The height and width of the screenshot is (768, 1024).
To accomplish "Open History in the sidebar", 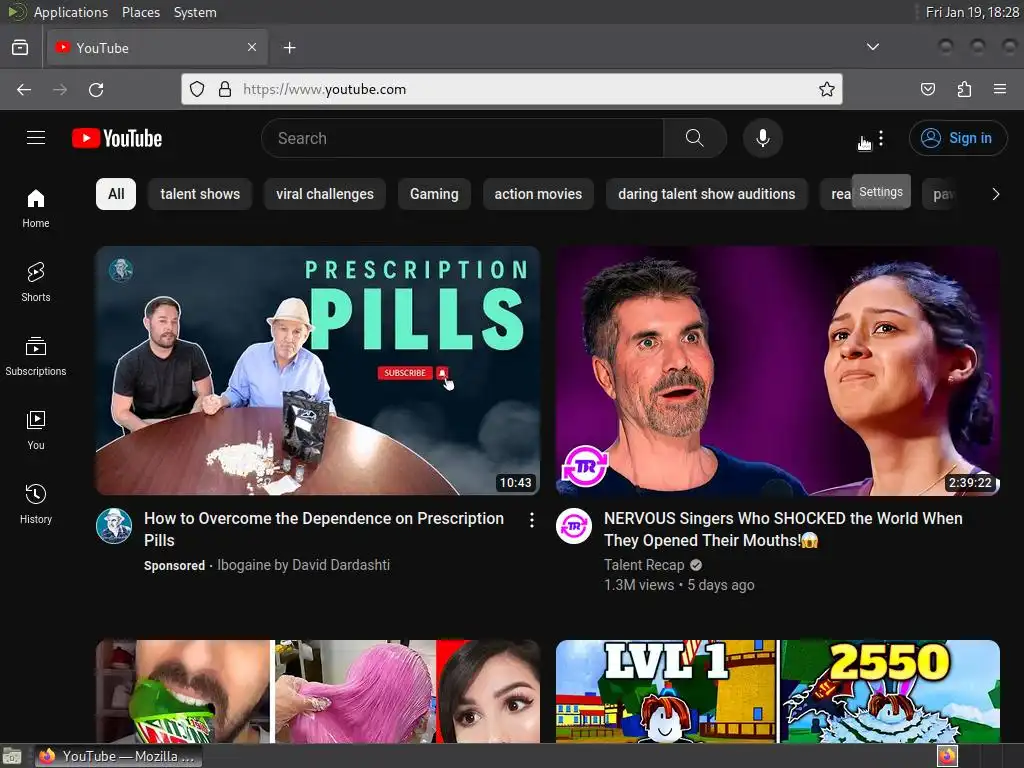I will 35,504.
